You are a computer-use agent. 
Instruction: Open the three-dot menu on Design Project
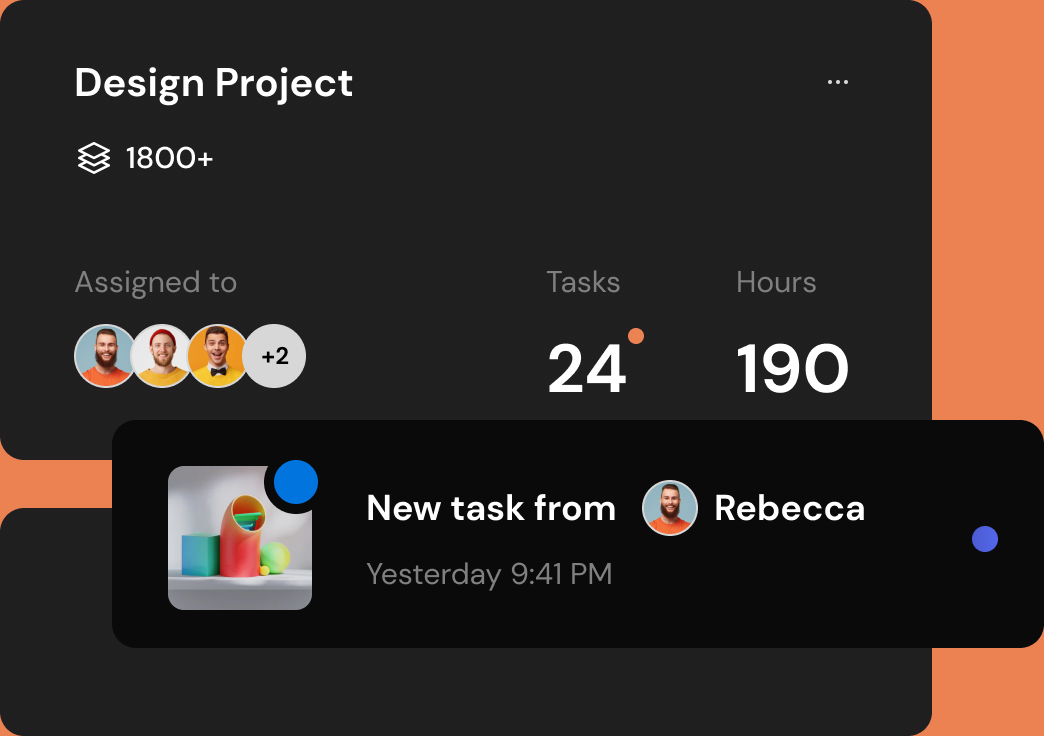(837, 82)
